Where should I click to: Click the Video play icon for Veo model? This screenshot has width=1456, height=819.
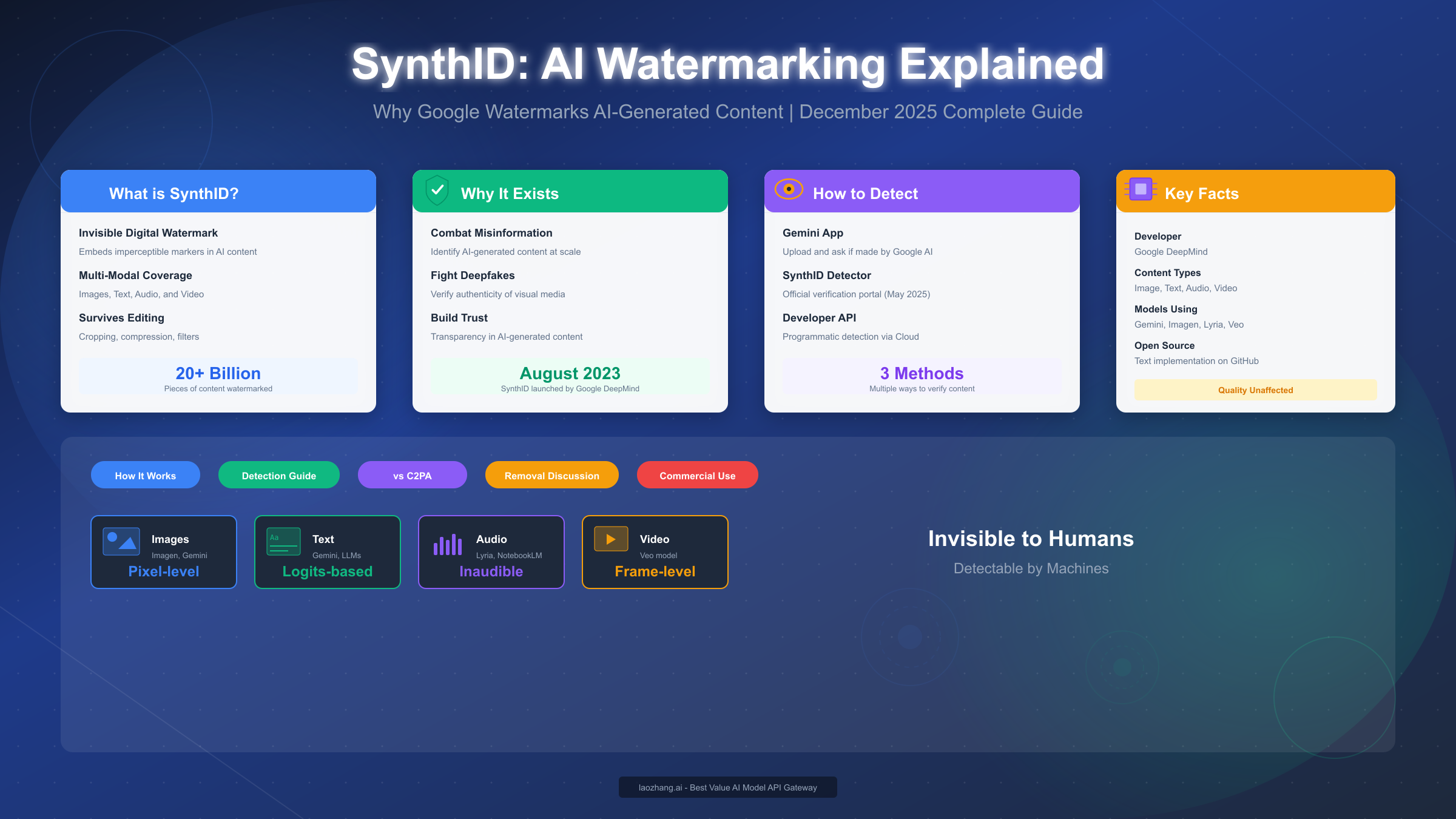click(x=610, y=539)
